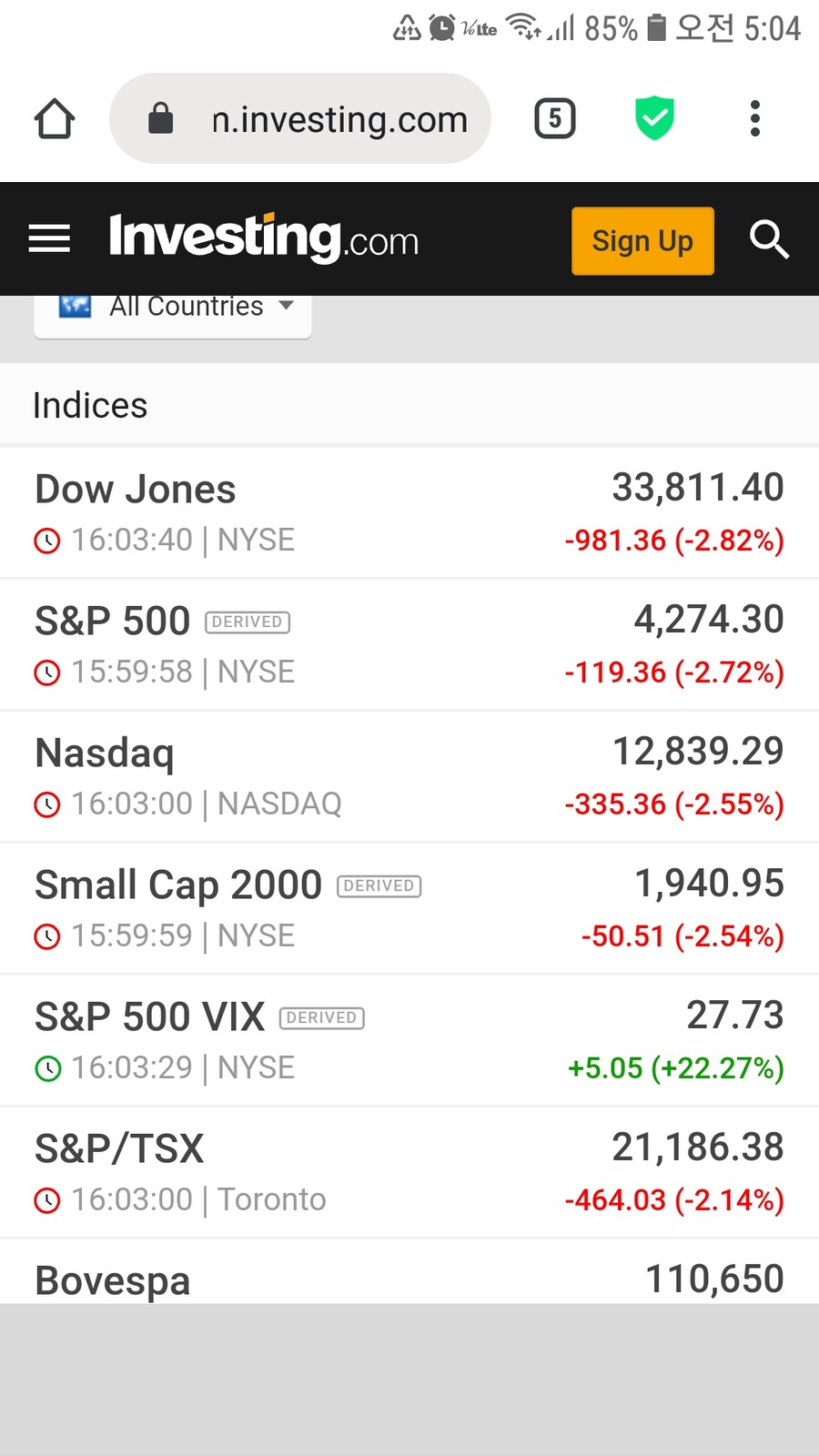Go to the browser home page icon
The width and height of the screenshot is (819, 1456).
(55, 119)
